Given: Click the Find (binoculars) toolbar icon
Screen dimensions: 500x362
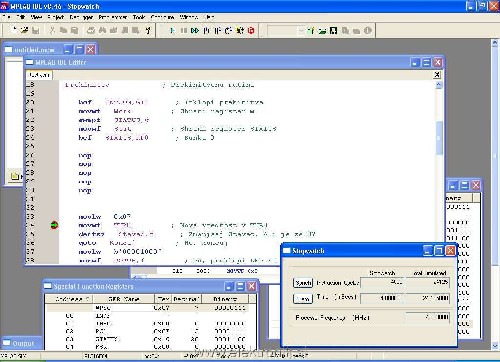Looking at the screenshot, I should [x=102, y=31].
